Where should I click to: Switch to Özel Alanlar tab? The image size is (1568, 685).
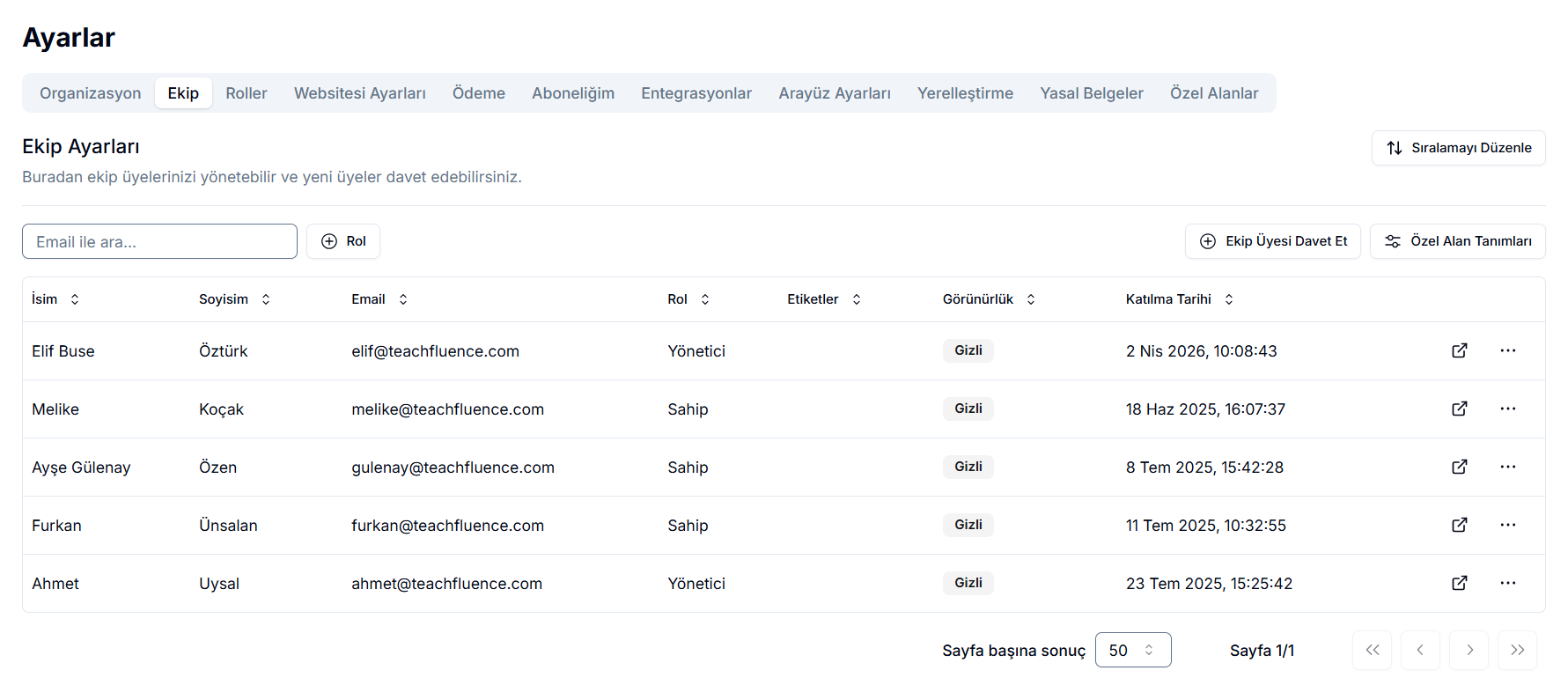click(x=1214, y=93)
